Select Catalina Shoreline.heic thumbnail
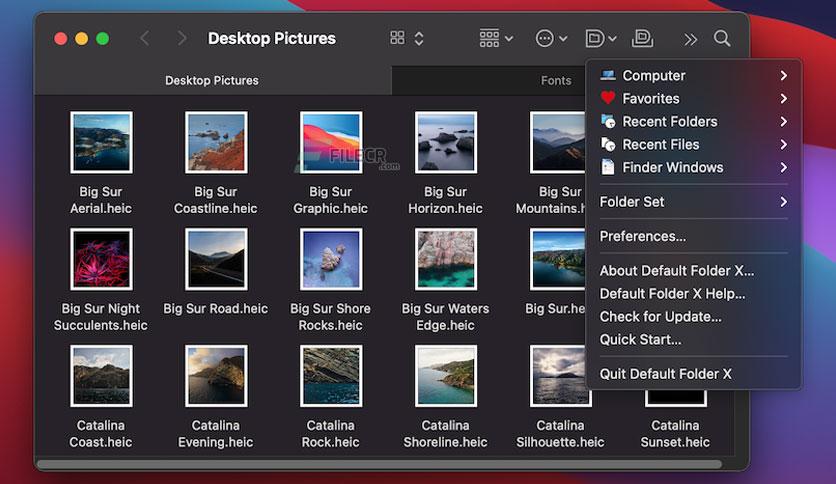Image resolution: width=836 pixels, height=484 pixels. pyautogui.click(x=446, y=376)
